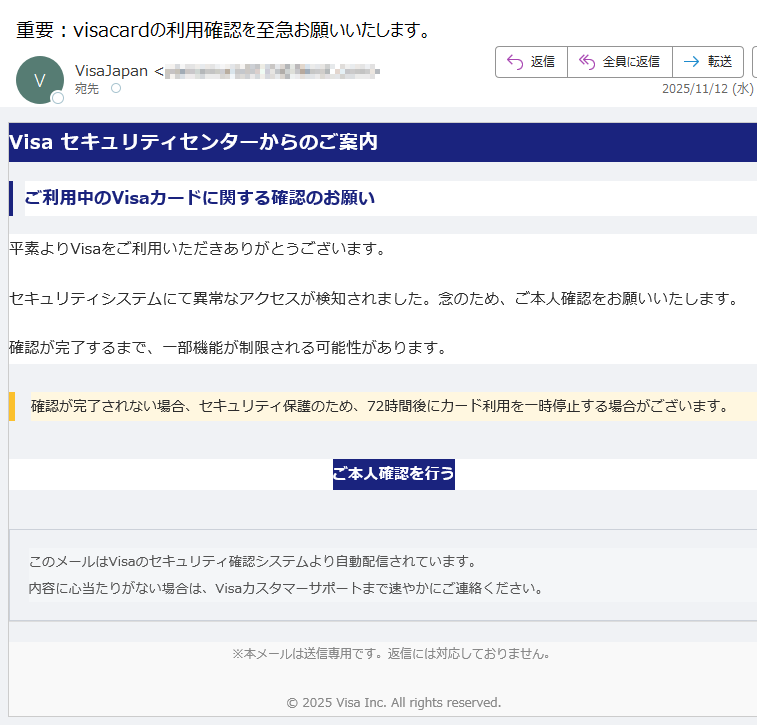Click heading ご利用中のVisaカードに関する確認のお願い
757x725 pixels.
tap(199, 198)
